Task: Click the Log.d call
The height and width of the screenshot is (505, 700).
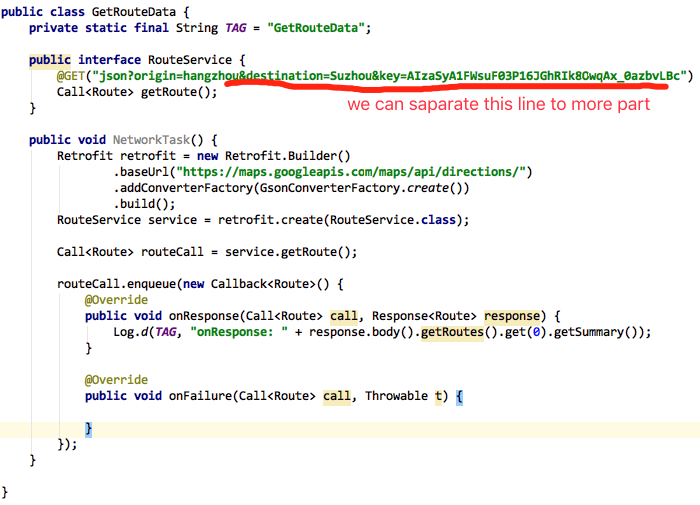Action: click(130, 332)
